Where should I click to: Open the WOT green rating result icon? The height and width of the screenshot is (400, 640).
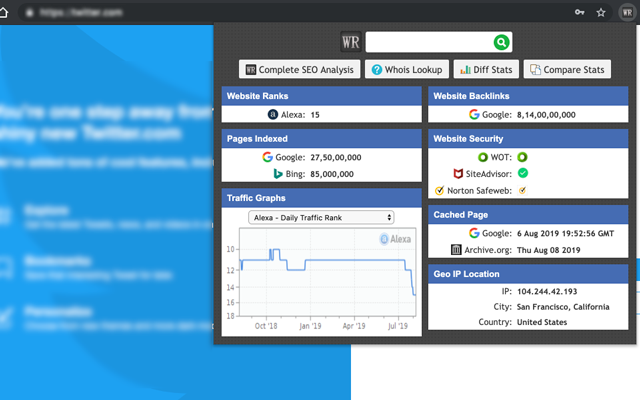tap(522, 157)
